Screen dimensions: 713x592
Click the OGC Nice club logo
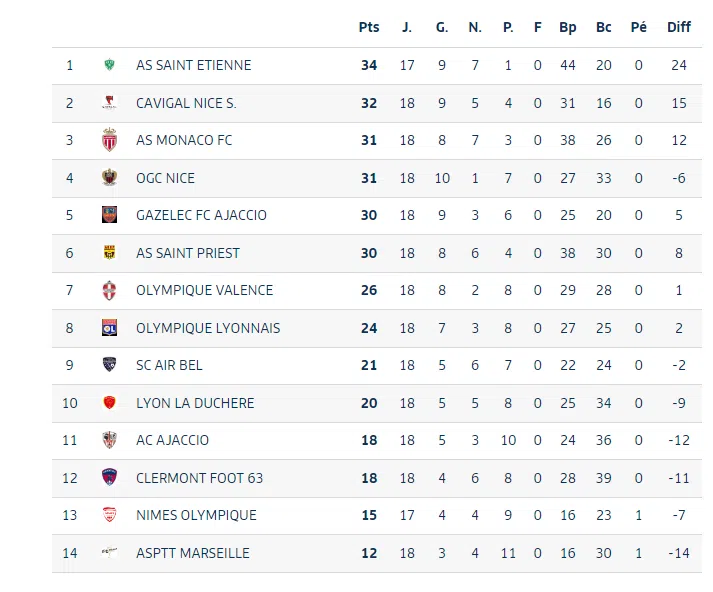pos(110,178)
